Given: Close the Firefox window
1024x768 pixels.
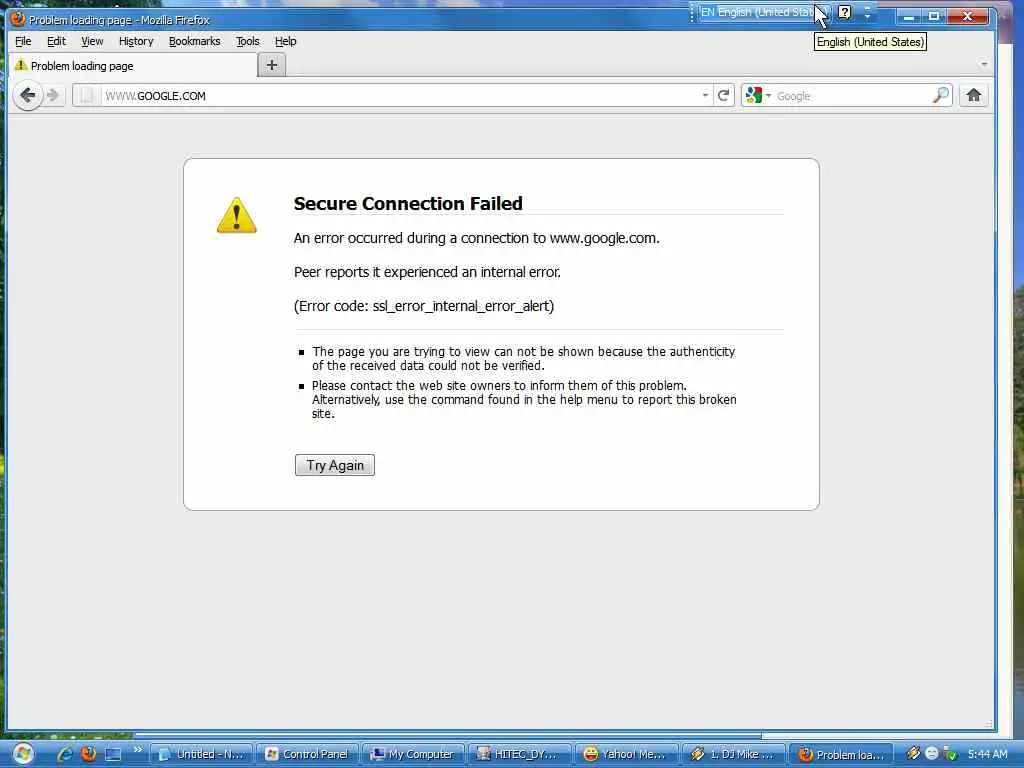Looking at the screenshot, I should point(968,16).
